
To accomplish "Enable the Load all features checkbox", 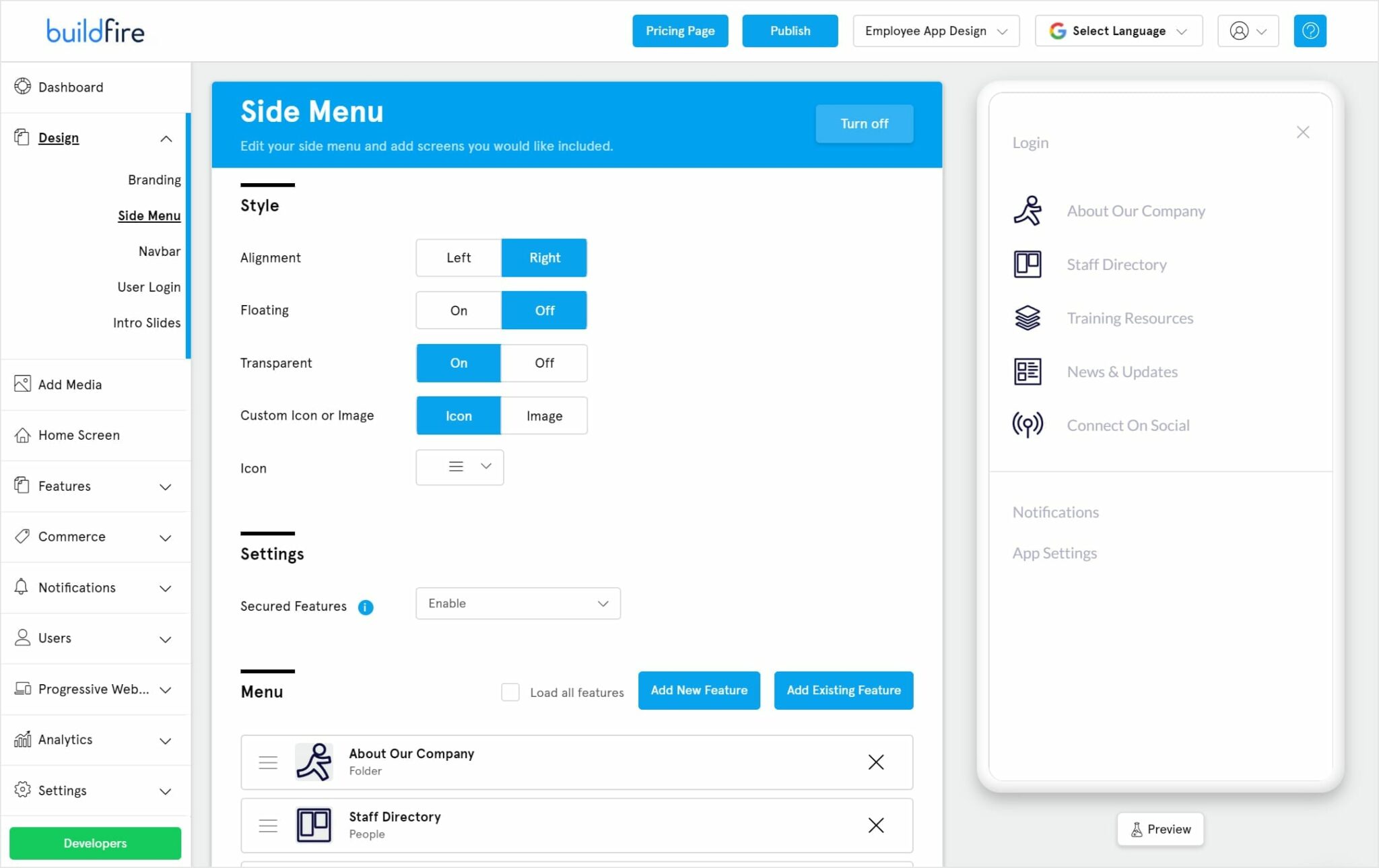I will click(x=510, y=692).
